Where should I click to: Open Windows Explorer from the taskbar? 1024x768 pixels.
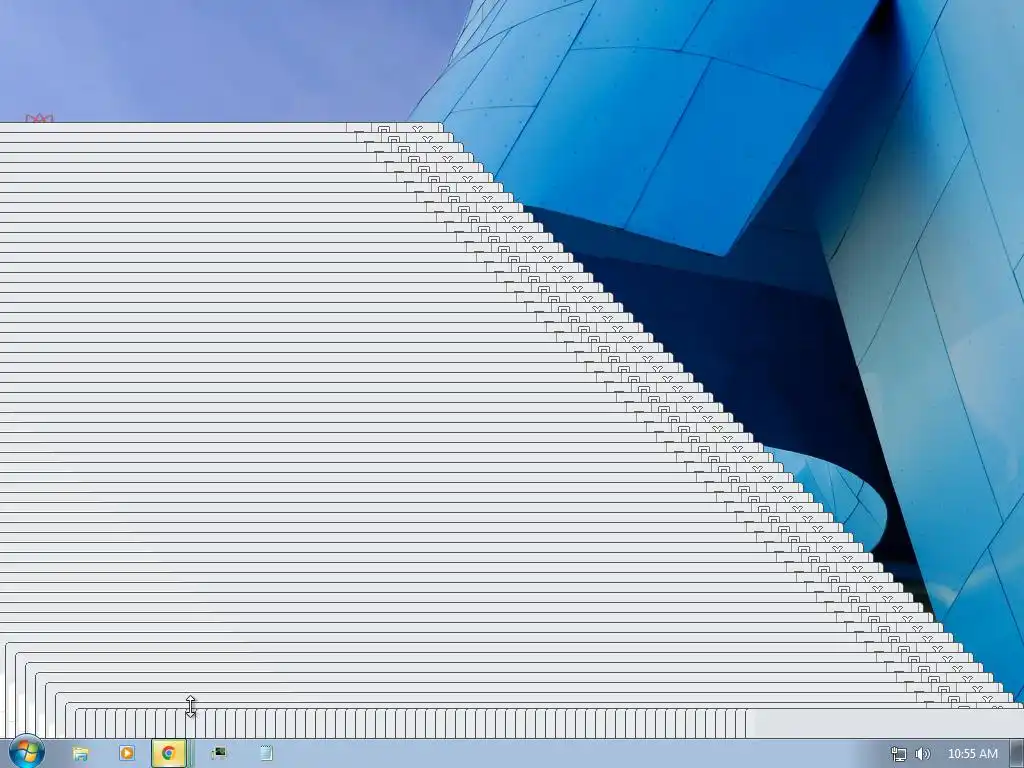[x=80, y=753]
